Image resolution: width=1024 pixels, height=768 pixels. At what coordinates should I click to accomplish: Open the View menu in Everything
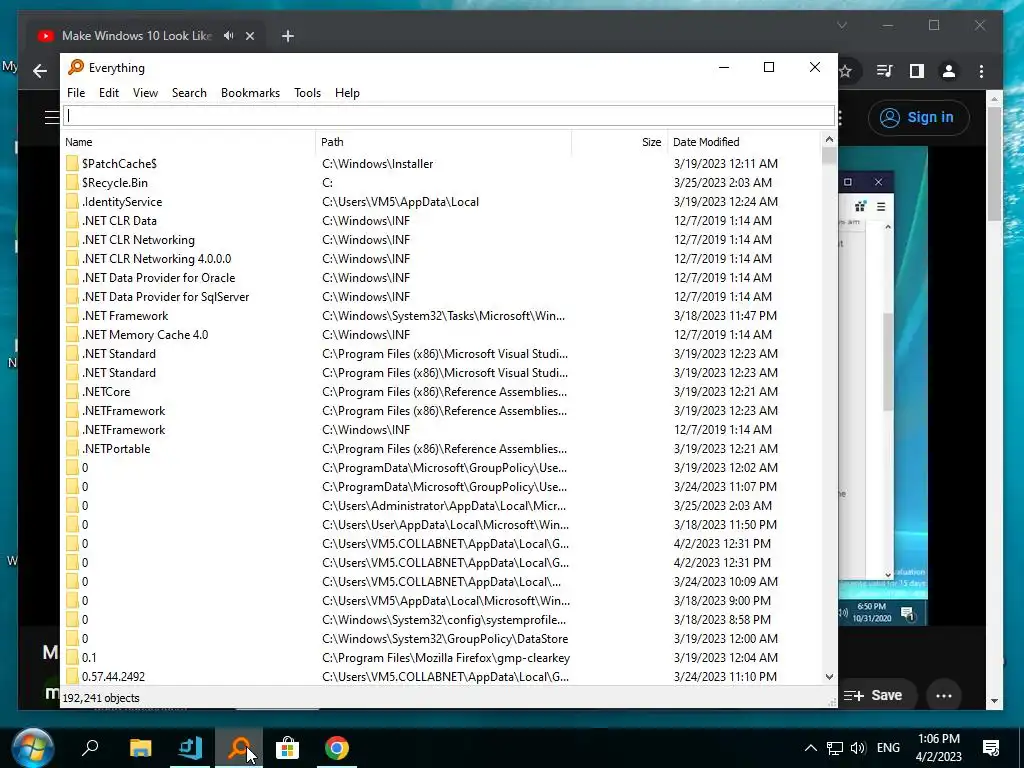[145, 93]
